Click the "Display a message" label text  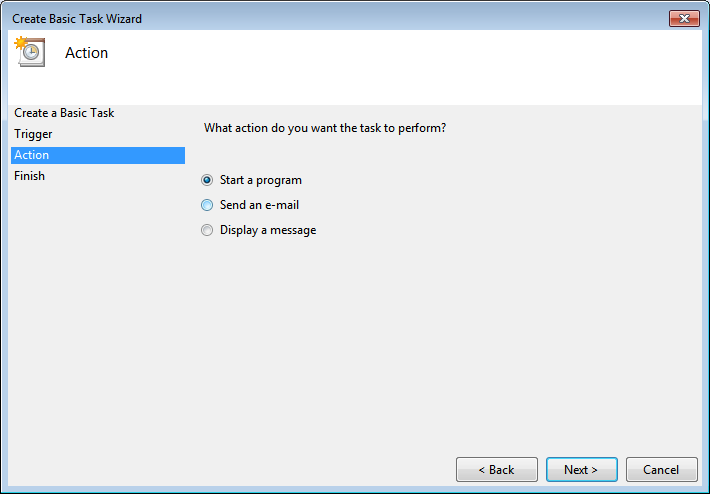(268, 230)
